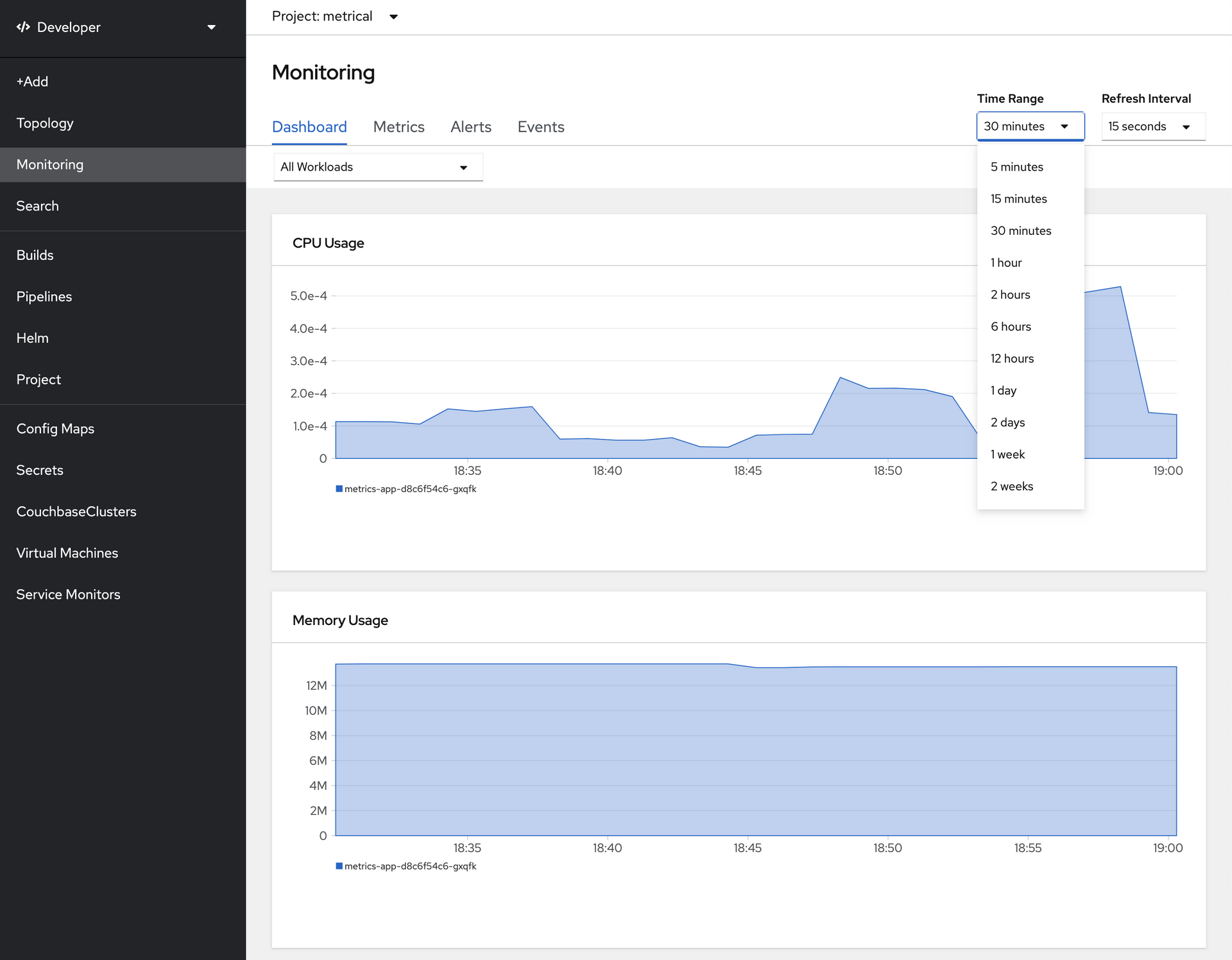Switch to the Alerts tab

click(x=470, y=127)
